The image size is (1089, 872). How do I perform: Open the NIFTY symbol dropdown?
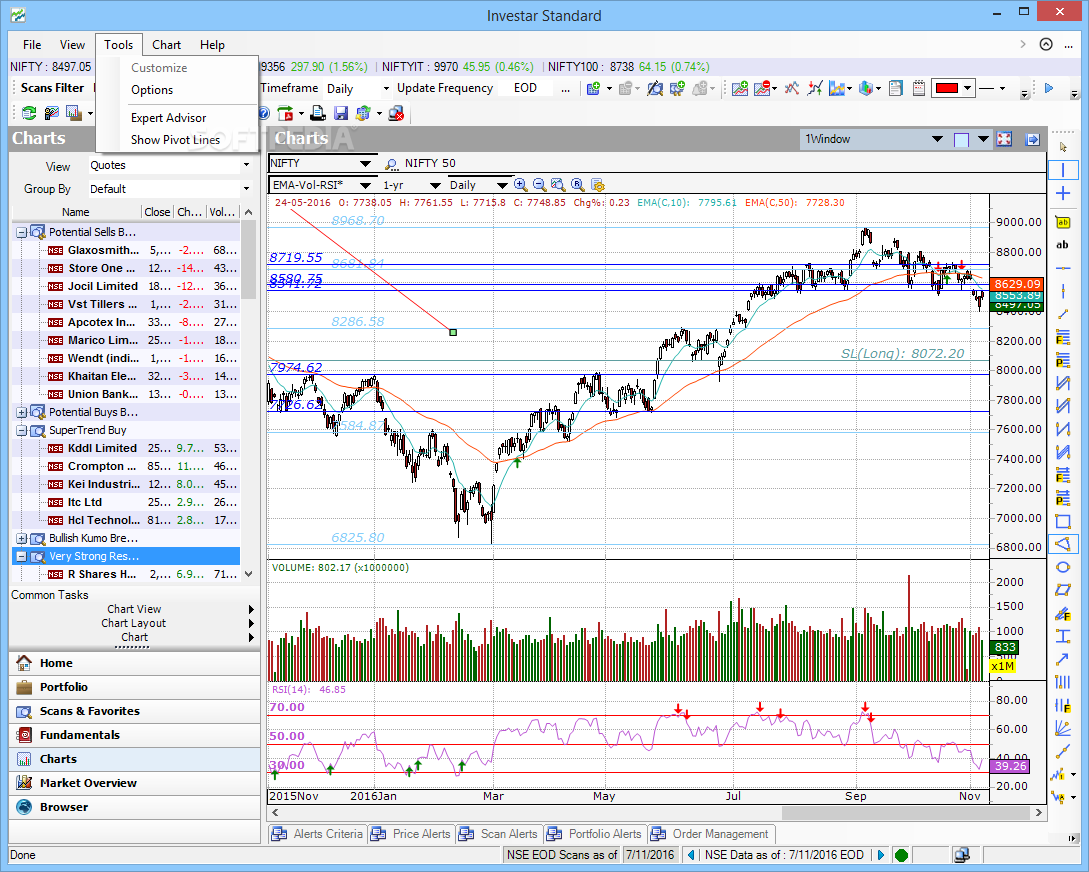point(365,164)
